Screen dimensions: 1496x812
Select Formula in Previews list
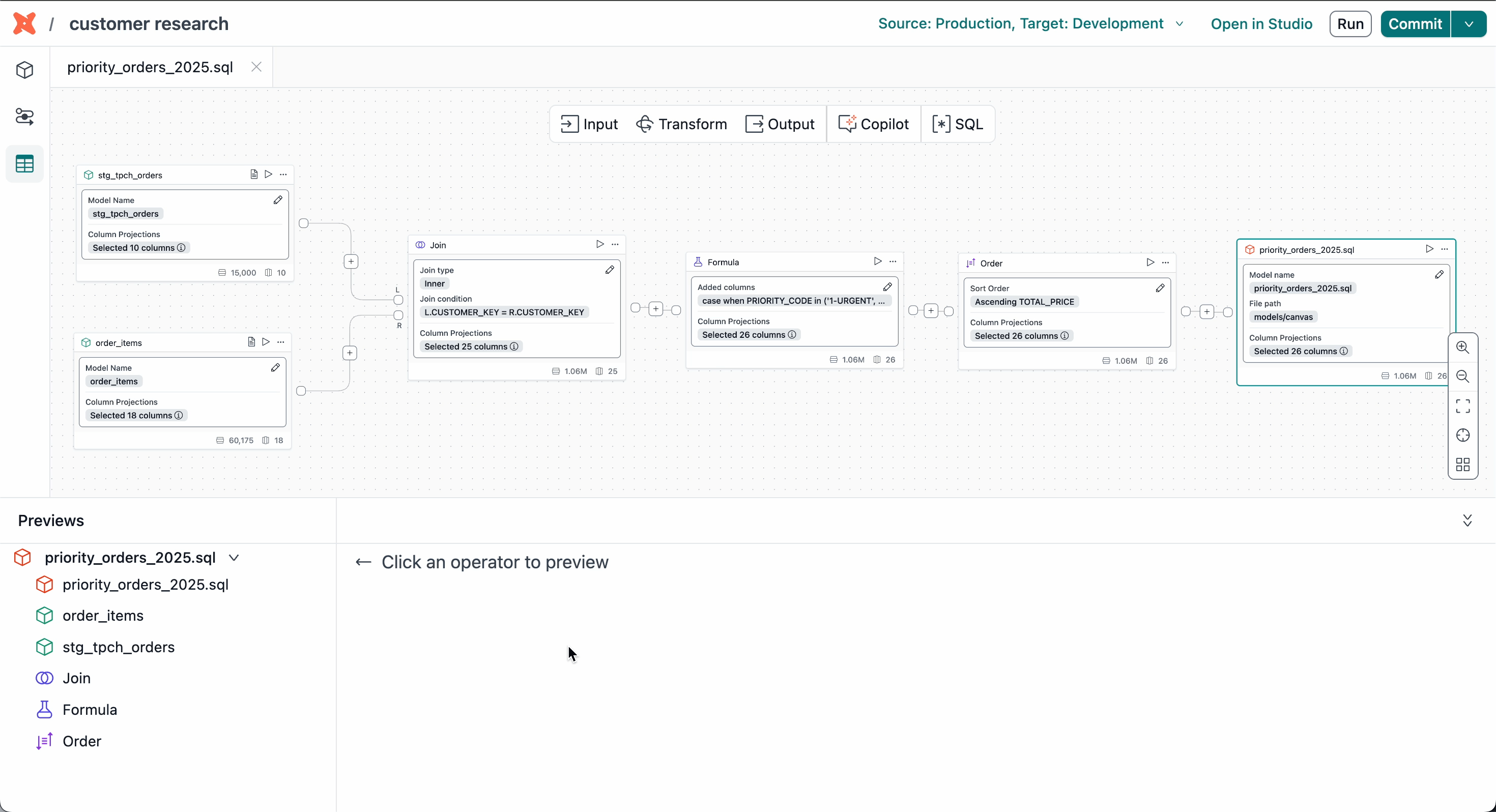[90, 710]
